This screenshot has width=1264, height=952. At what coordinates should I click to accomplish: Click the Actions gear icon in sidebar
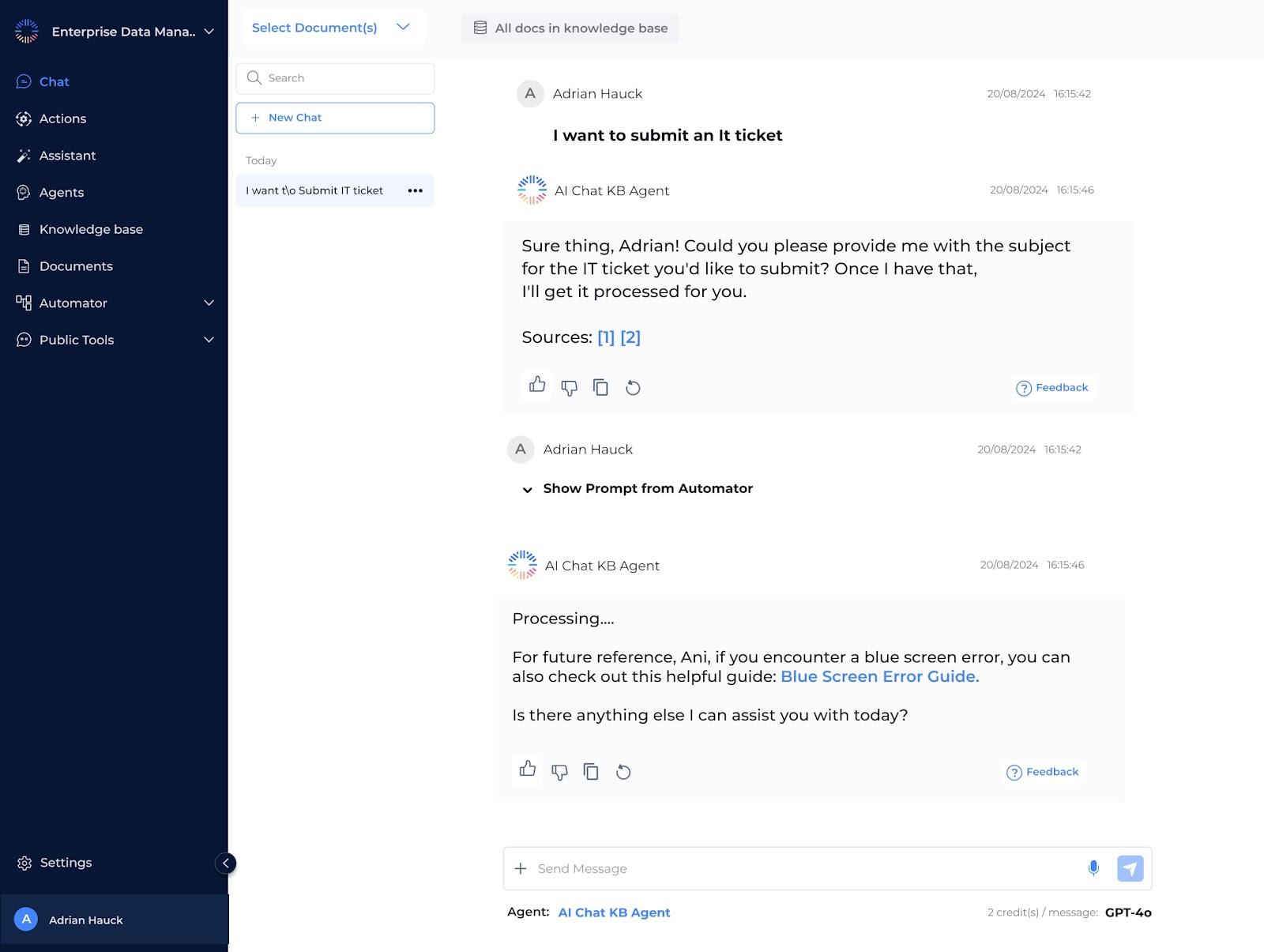[24, 119]
